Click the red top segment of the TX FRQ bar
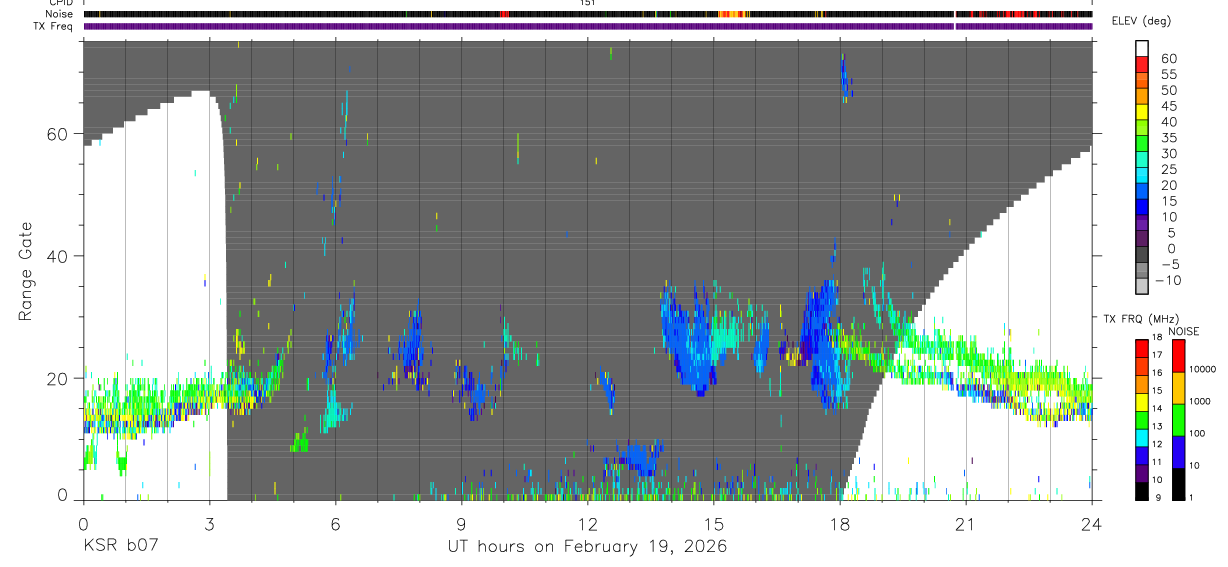The height and width of the screenshot is (567, 1228). (x=1142, y=348)
